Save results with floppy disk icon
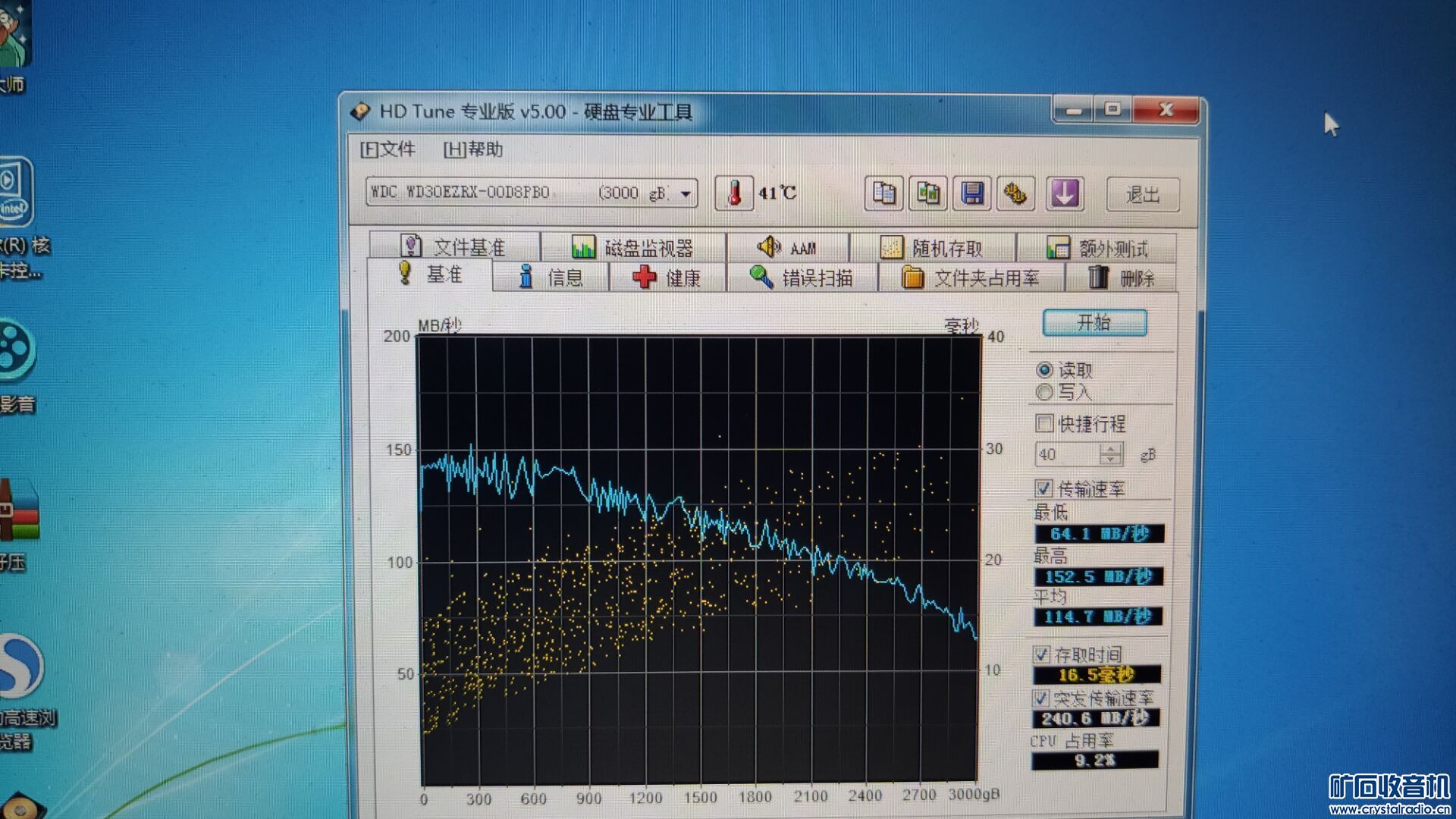Screen dimensions: 1456x819 [x=972, y=193]
